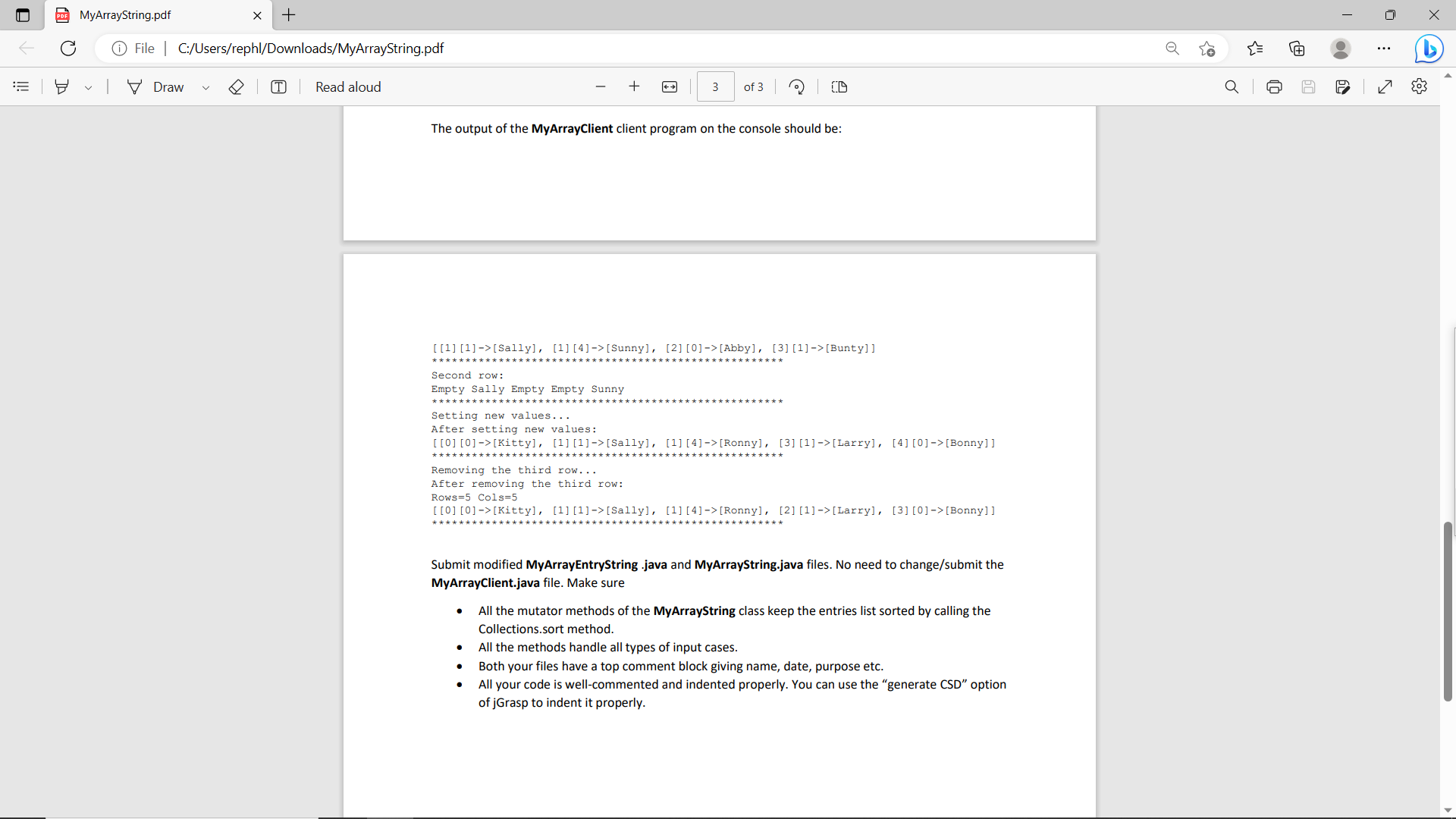This screenshot has width=1456, height=819.
Task: Enter full screen mode
Action: pyautogui.click(x=1385, y=87)
